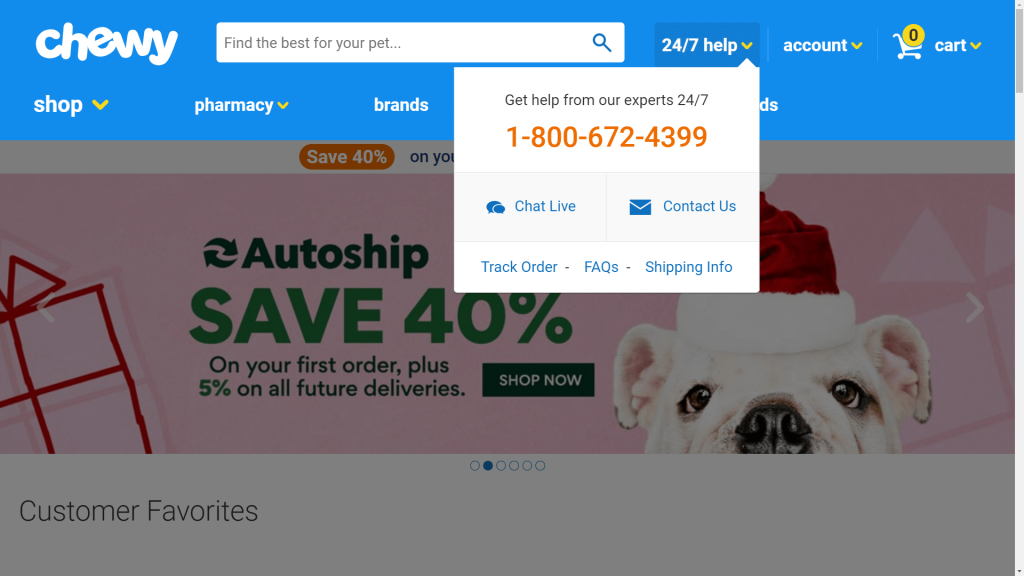Open the shopping cart icon

908,44
